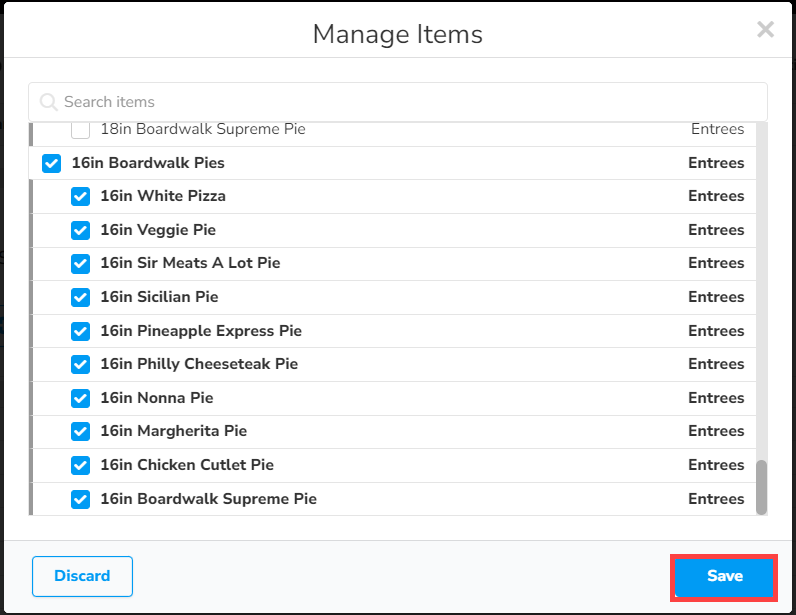The height and width of the screenshot is (615, 796).
Task: Uncheck the 16in Sicilian Pie checkbox
Action: 81,297
